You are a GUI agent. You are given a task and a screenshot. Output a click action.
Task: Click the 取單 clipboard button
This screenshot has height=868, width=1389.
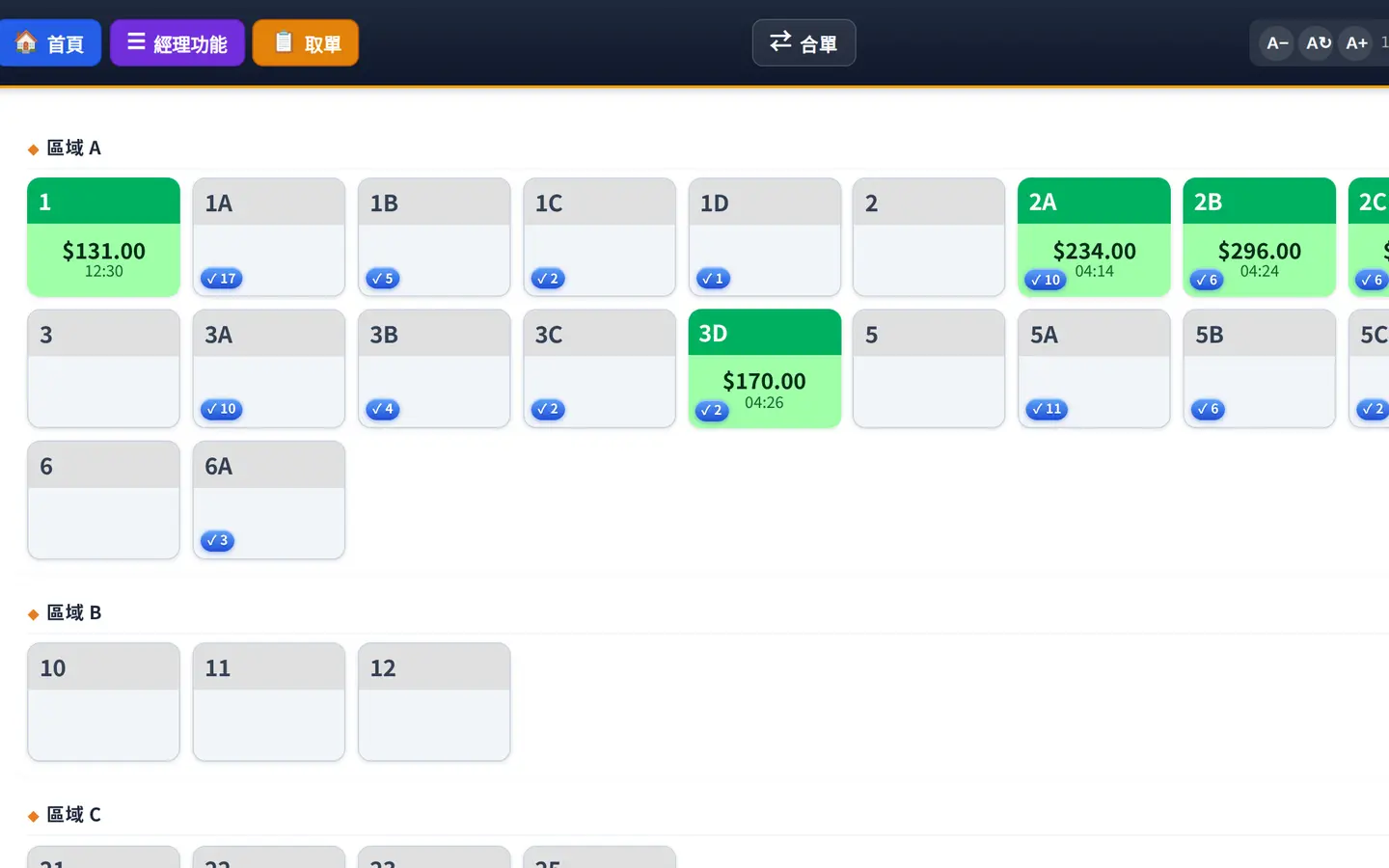click(306, 43)
